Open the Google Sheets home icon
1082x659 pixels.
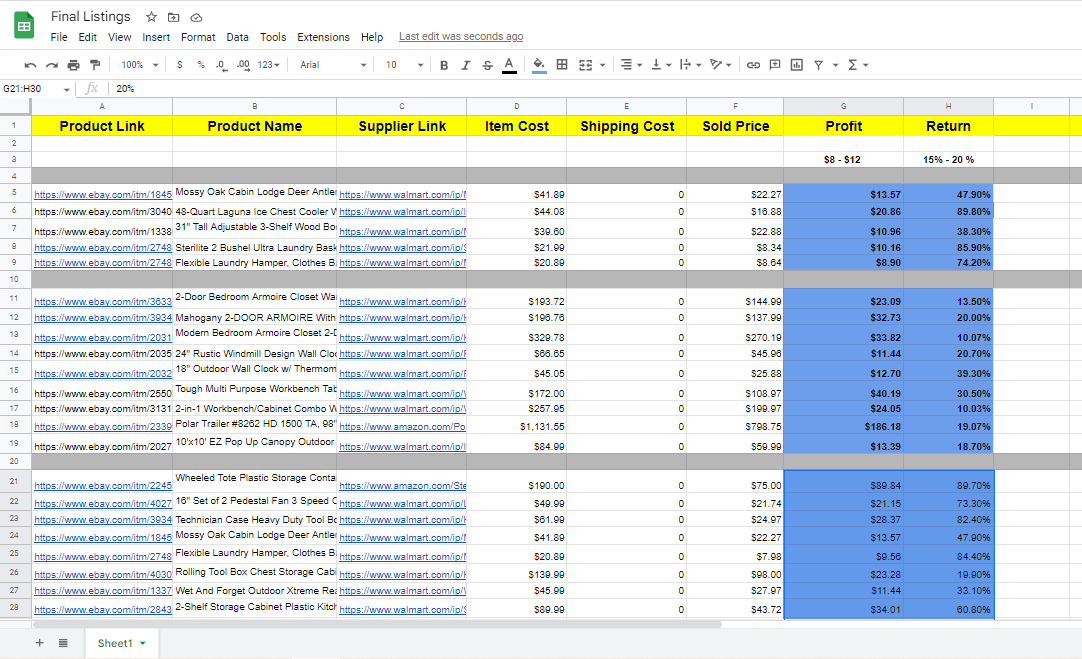click(24, 26)
